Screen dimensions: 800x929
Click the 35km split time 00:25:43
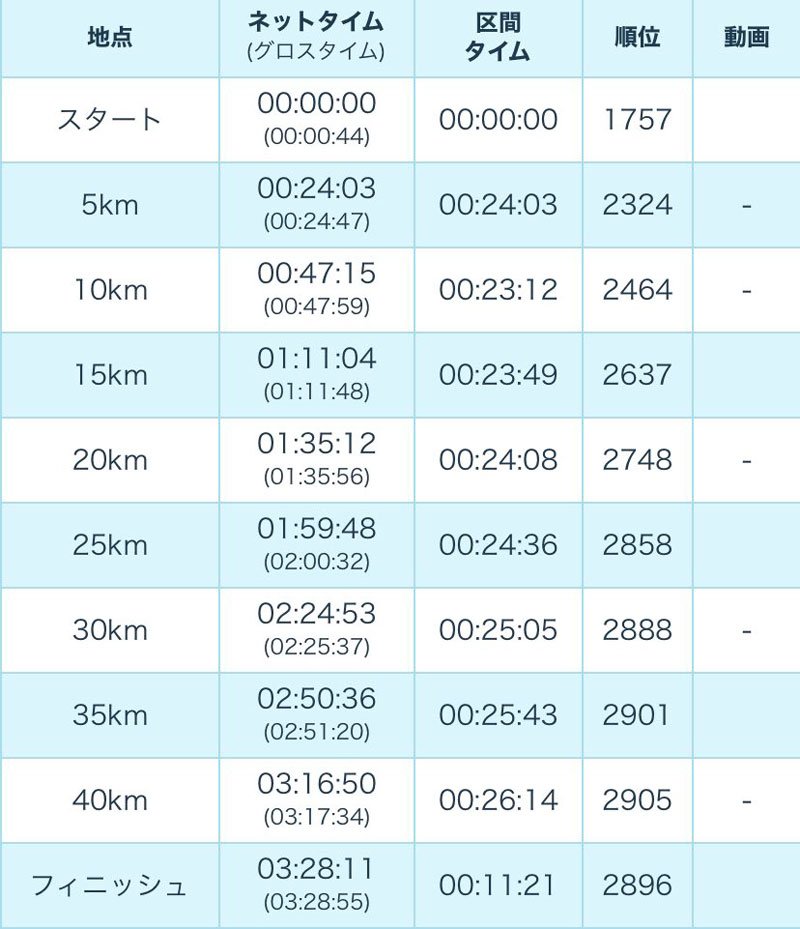coord(498,715)
